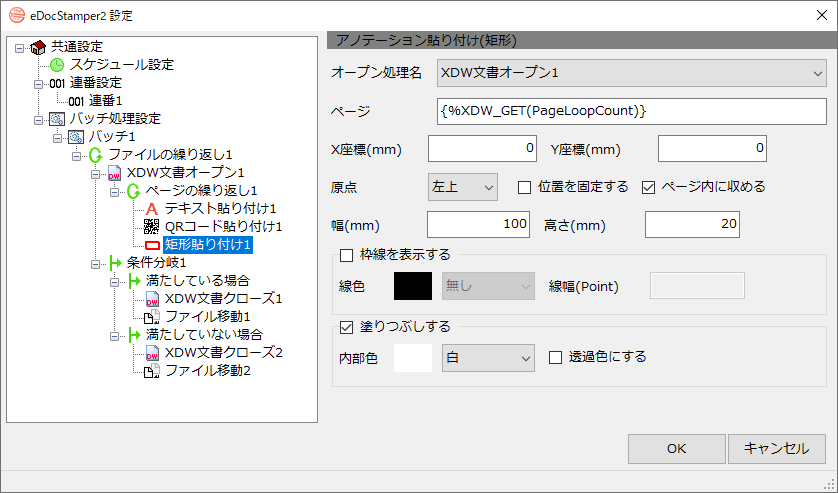Viewport: 838px width, 493px height.
Task: Collapse the バッチ処理設定 tree node
Action: click(x=38, y=120)
